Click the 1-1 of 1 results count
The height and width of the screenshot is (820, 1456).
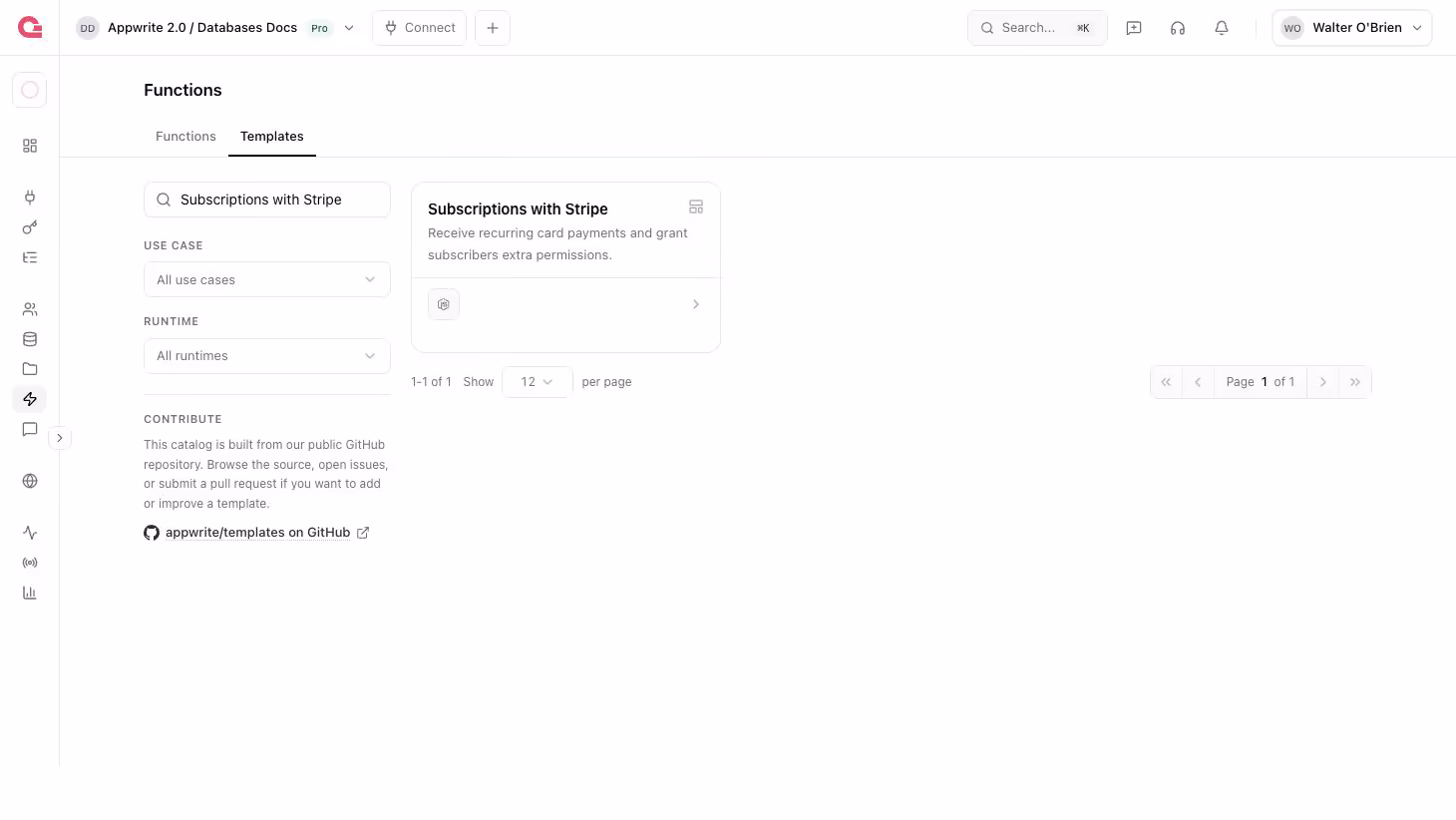[431, 382]
